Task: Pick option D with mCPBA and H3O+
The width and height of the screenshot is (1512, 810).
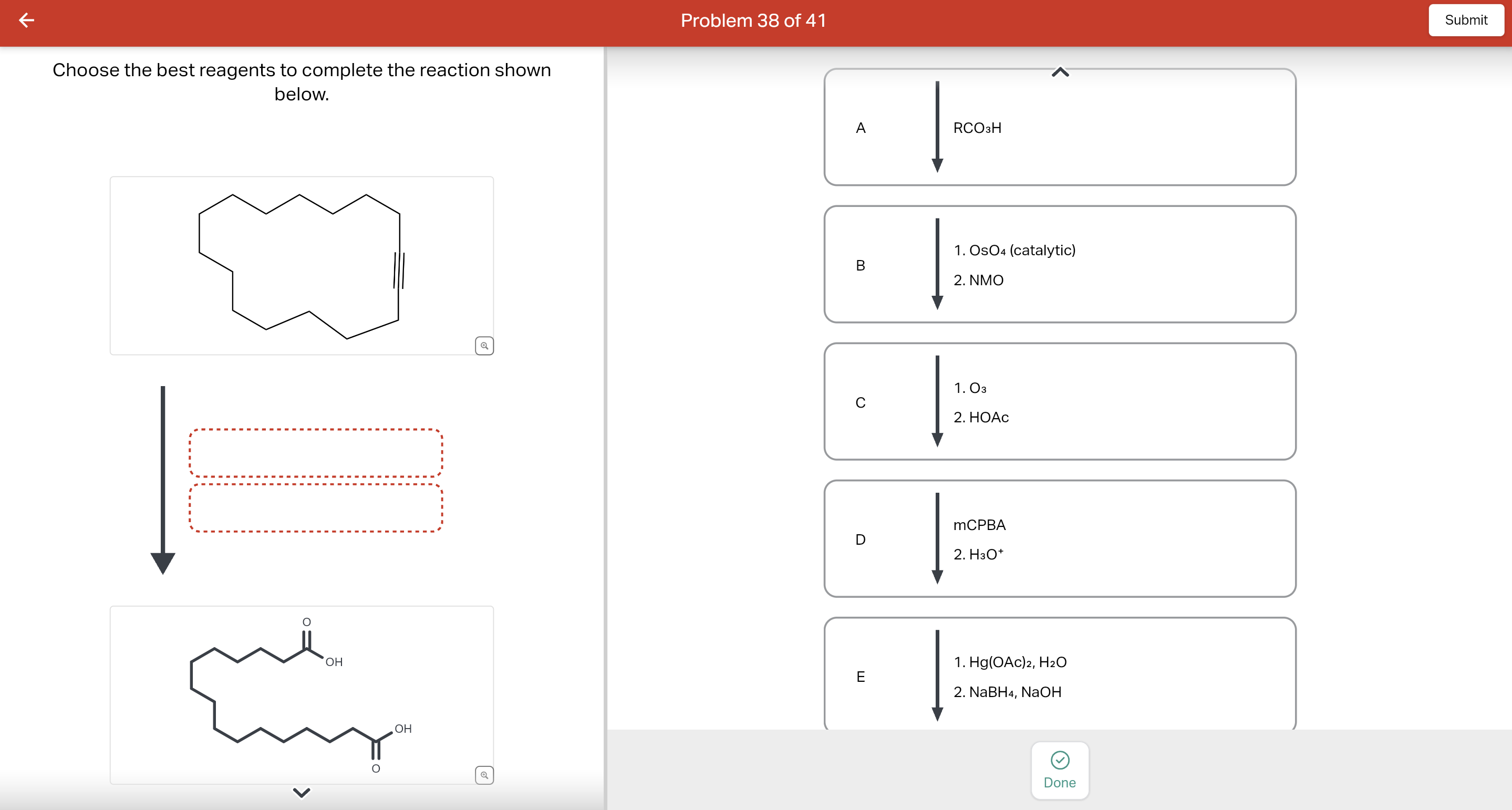Action: [1060, 539]
